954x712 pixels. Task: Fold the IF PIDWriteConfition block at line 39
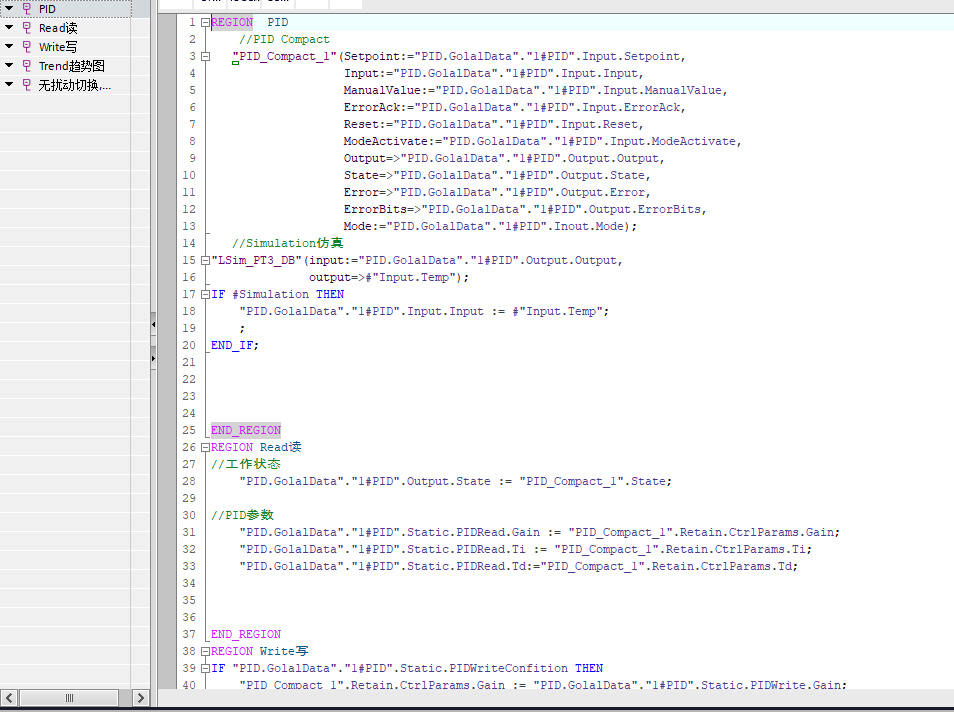pyautogui.click(x=206, y=668)
